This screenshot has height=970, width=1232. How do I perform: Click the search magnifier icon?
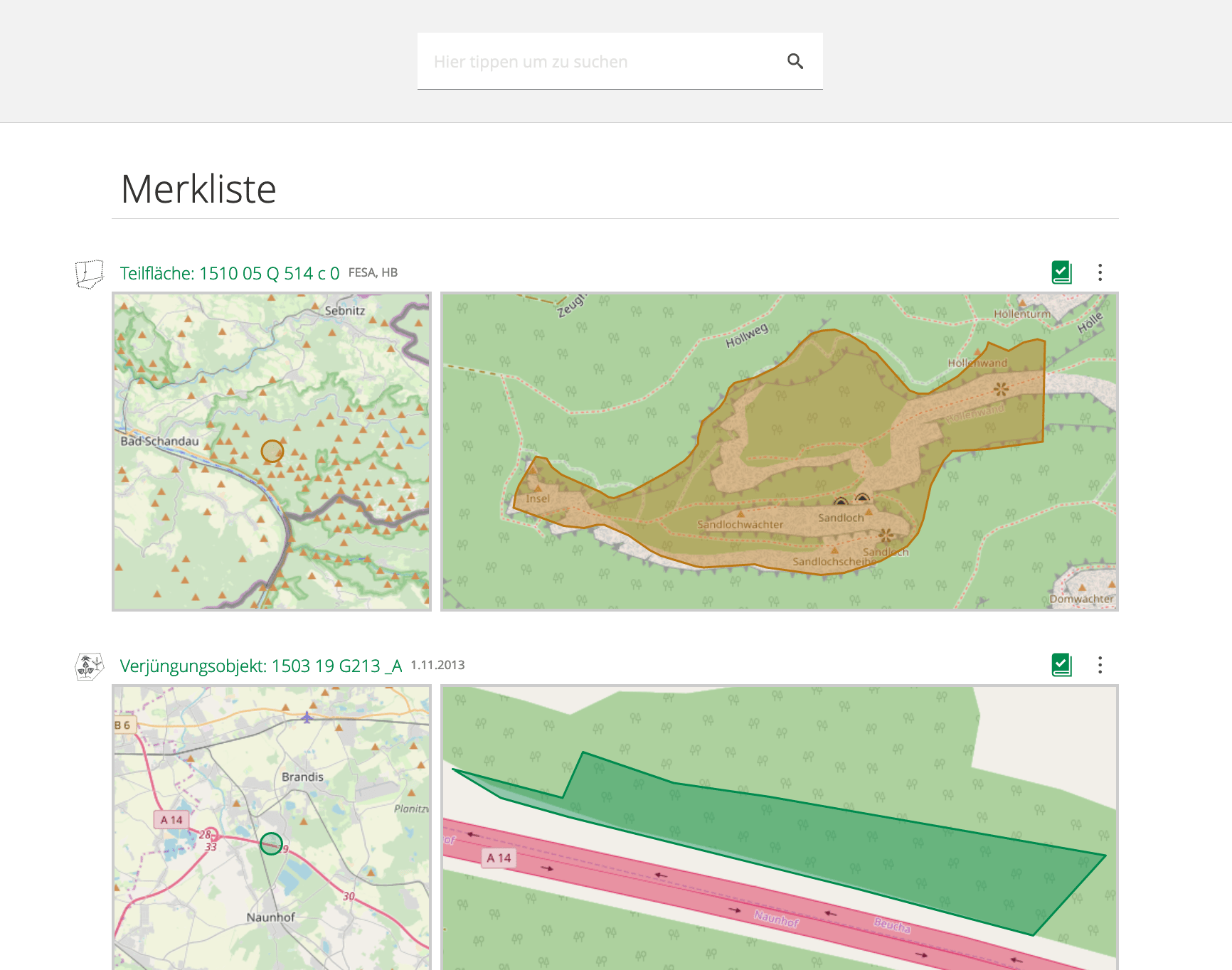pyautogui.click(x=795, y=62)
